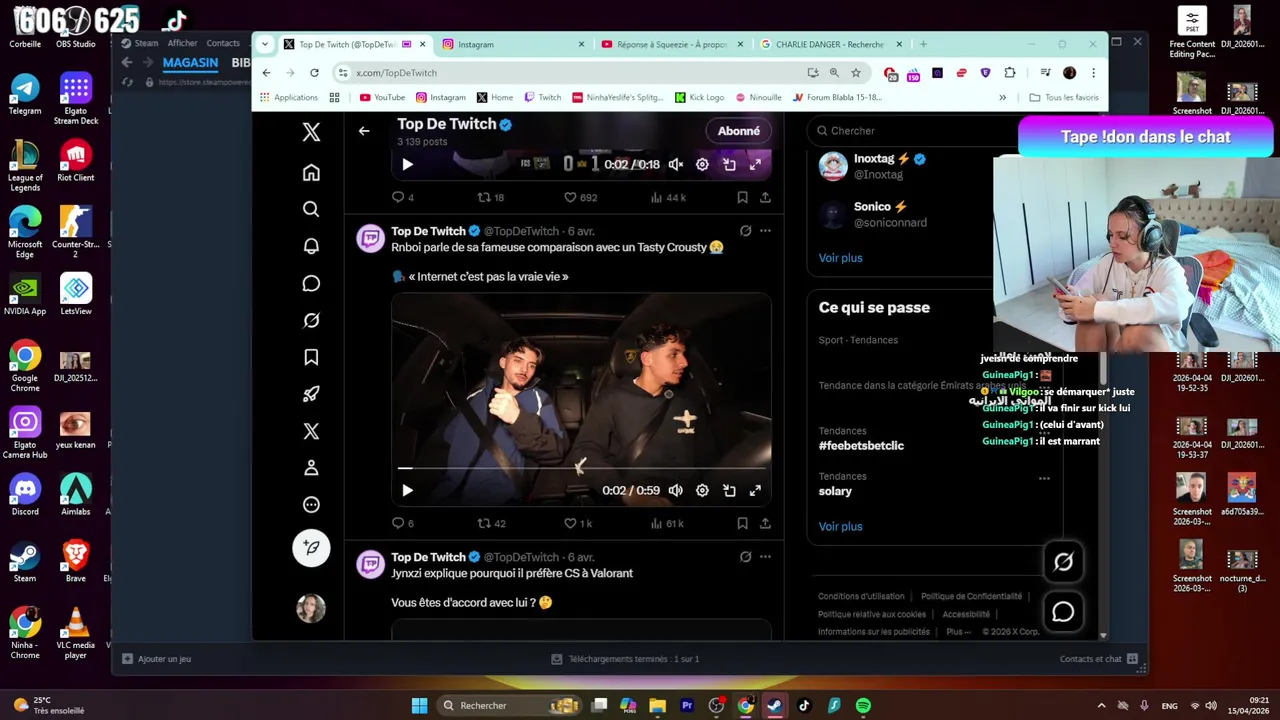The image size is (1280, 720).
Task: Open Grok icon on the Rnboi post
Action: tap(745, 231)
